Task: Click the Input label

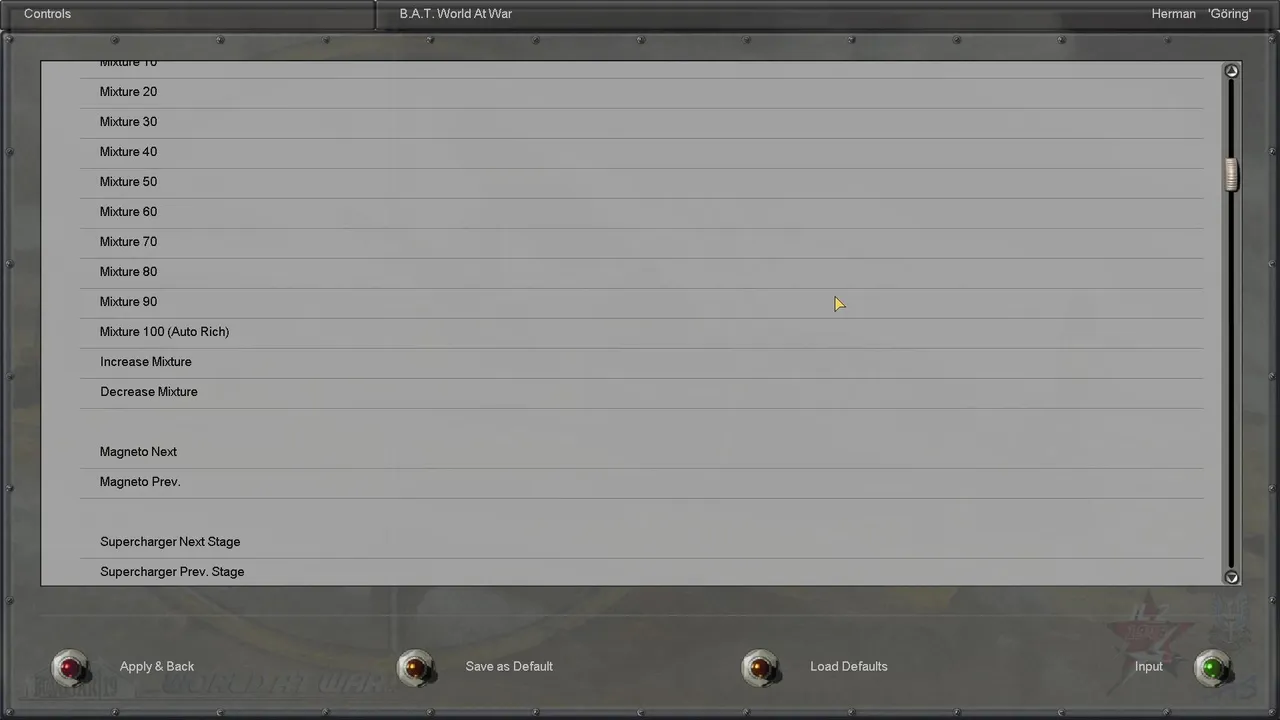Action: (1149, 667)
